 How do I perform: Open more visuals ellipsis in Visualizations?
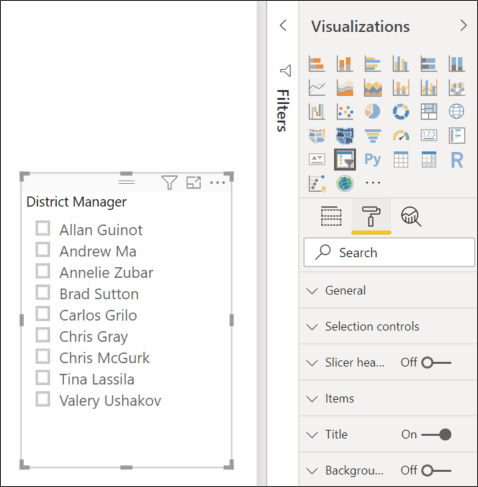coord(373,183)
